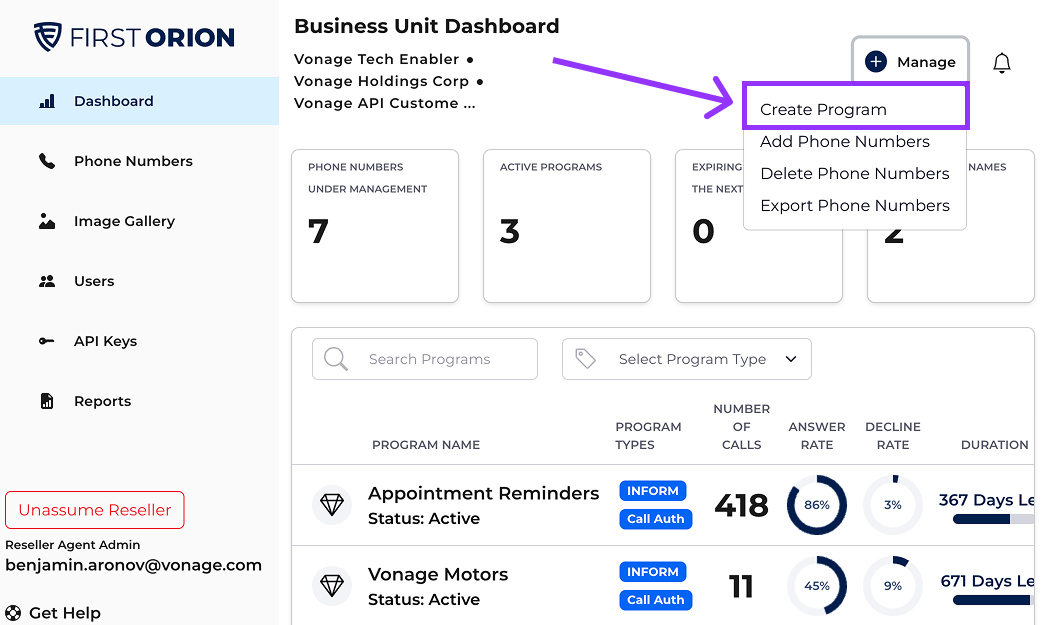Click the plus icon on Manage

(876, 62)
